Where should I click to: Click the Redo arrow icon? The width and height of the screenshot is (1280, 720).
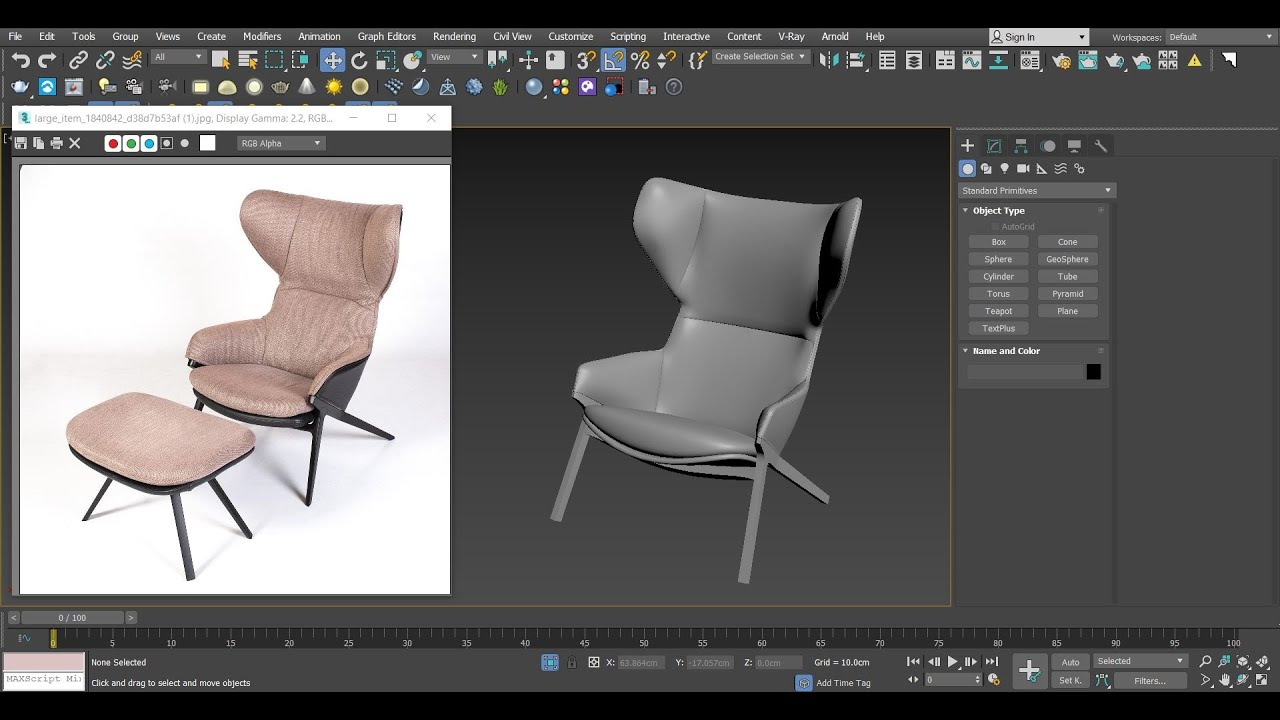(46, 60)
